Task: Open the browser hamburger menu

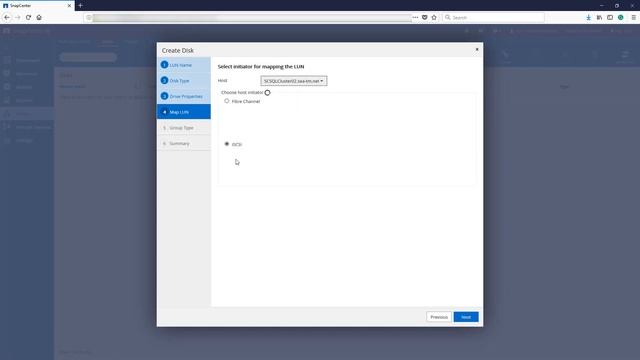Action: pos(633,18)
